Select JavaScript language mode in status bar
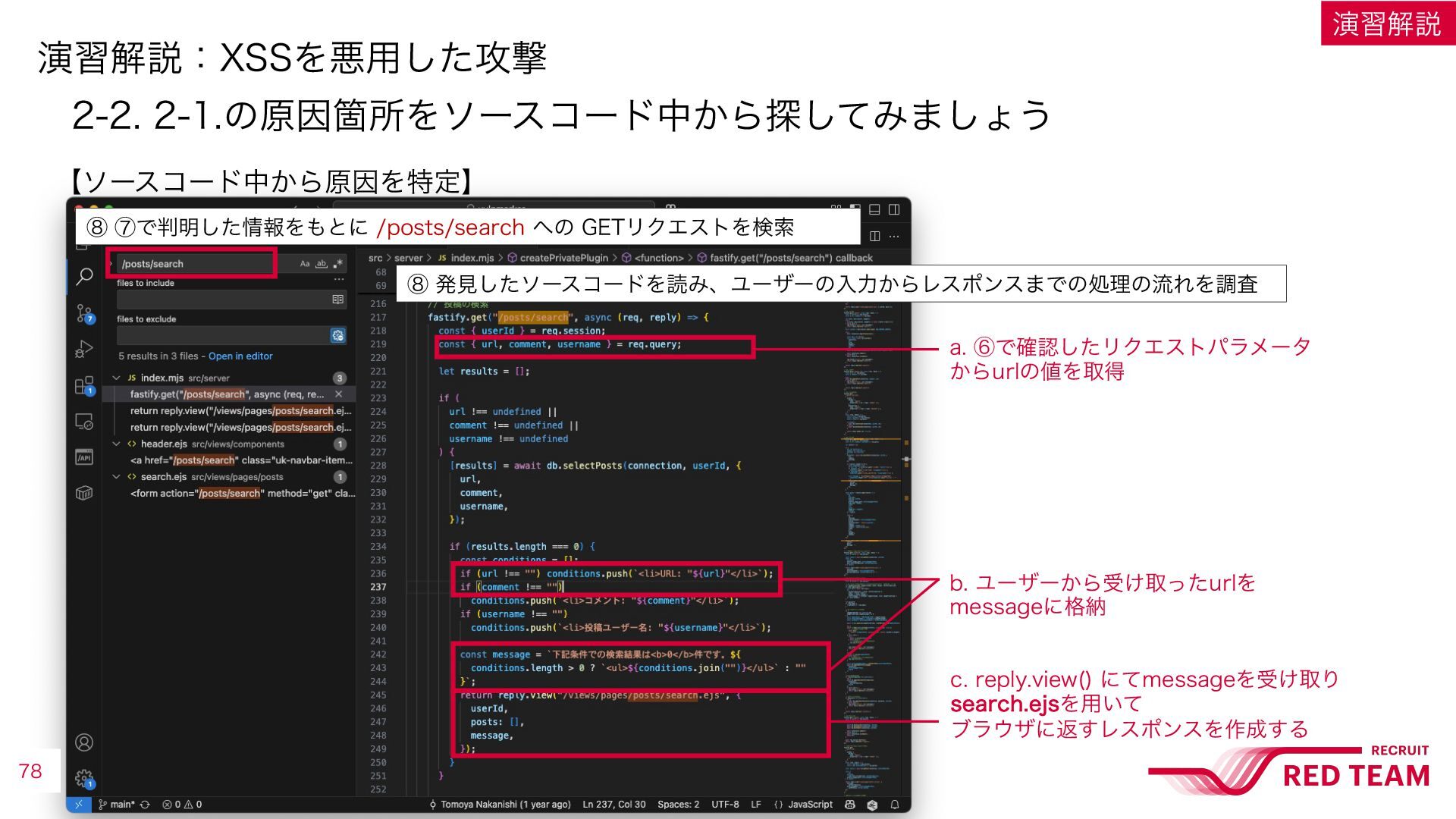The width and height of the screenshot is (1456, 819). click(810, 805)
